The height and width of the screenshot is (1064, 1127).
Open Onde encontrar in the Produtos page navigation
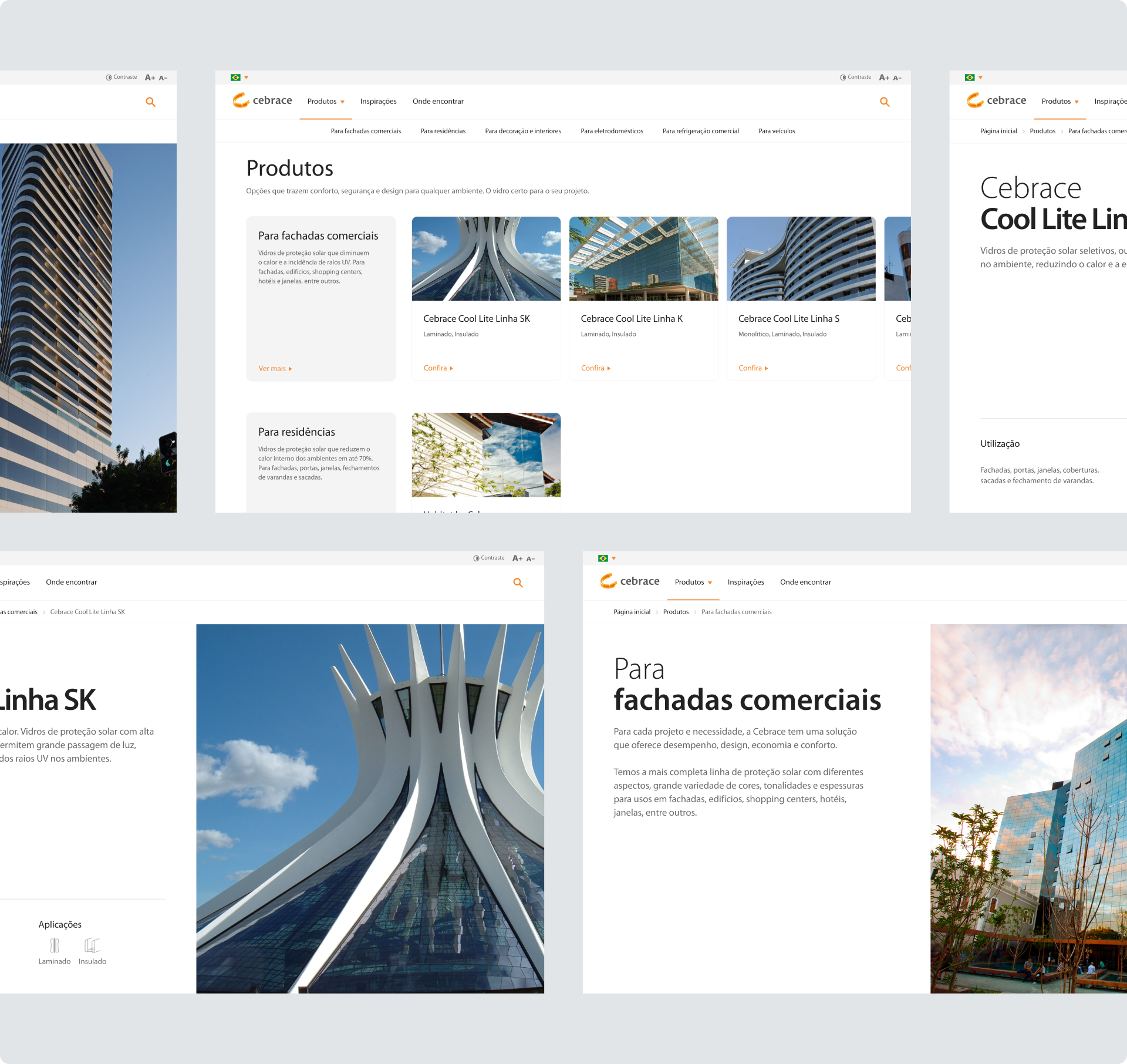pos(438,102)
